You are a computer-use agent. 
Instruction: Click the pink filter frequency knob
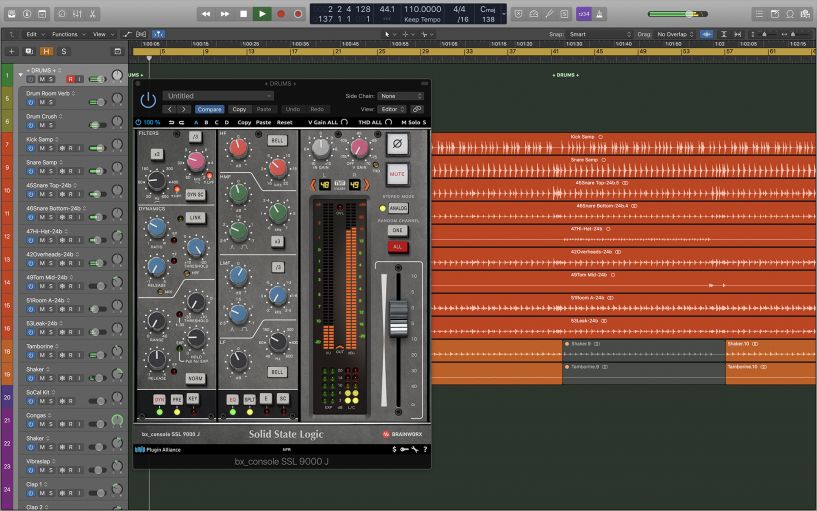tap(196, 161)
